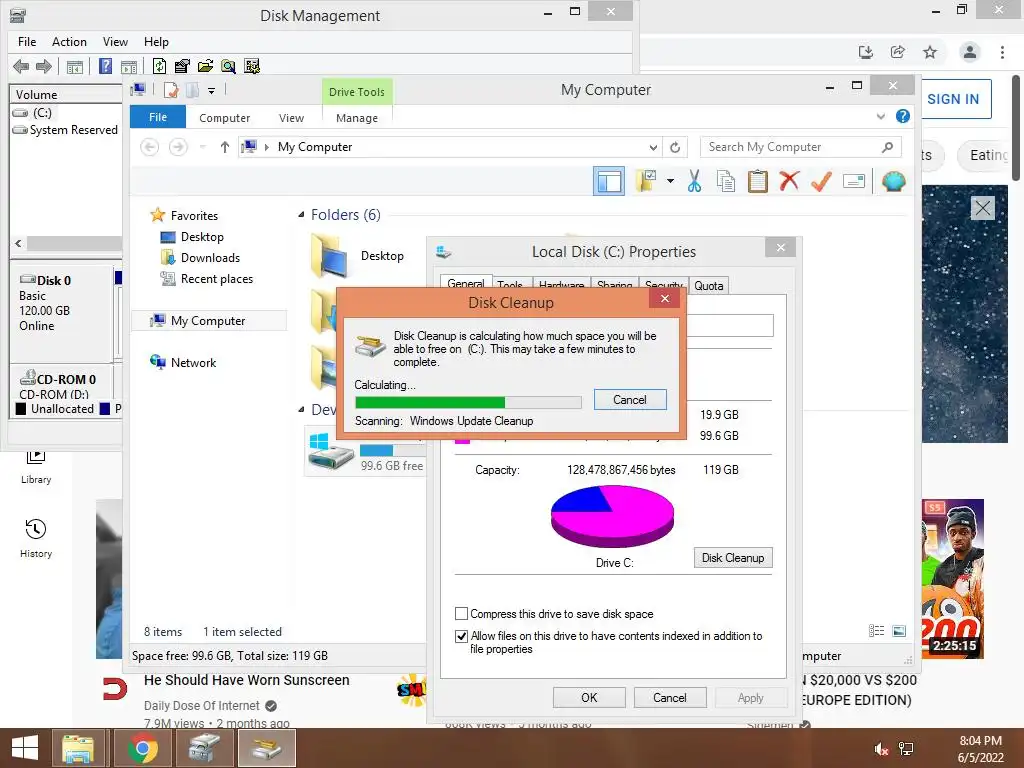This screenshot has height=768, width=1024.
Task: Open the blue File tab in My Computer
Action: click(x=158, y=117)
